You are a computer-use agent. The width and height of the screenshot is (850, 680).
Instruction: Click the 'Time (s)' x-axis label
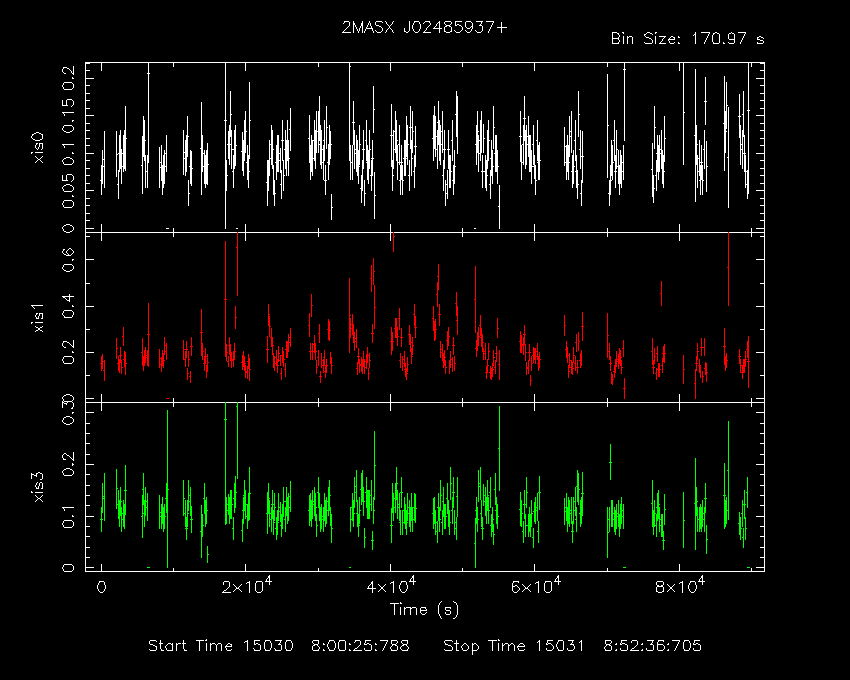pos(424,610)
